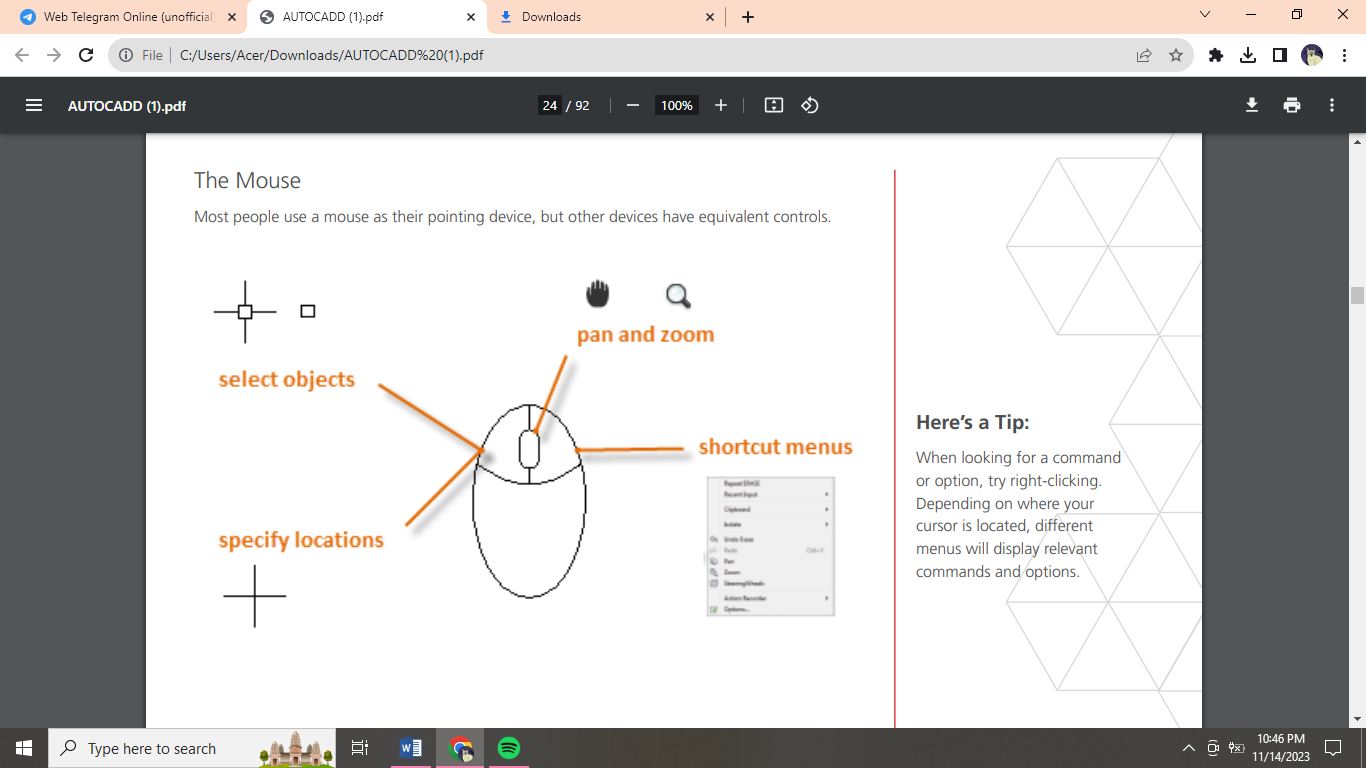Click the "Here's a Tip:" heading
The height and width of the screenshot is (768, 1366).
[973, 422]
